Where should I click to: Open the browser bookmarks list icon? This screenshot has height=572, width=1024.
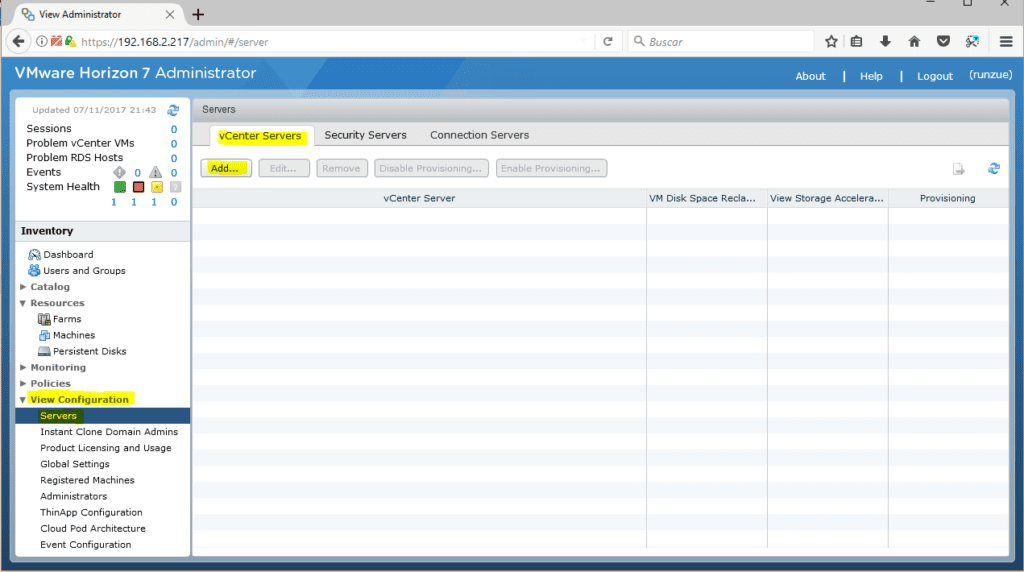tap(856, 42)
